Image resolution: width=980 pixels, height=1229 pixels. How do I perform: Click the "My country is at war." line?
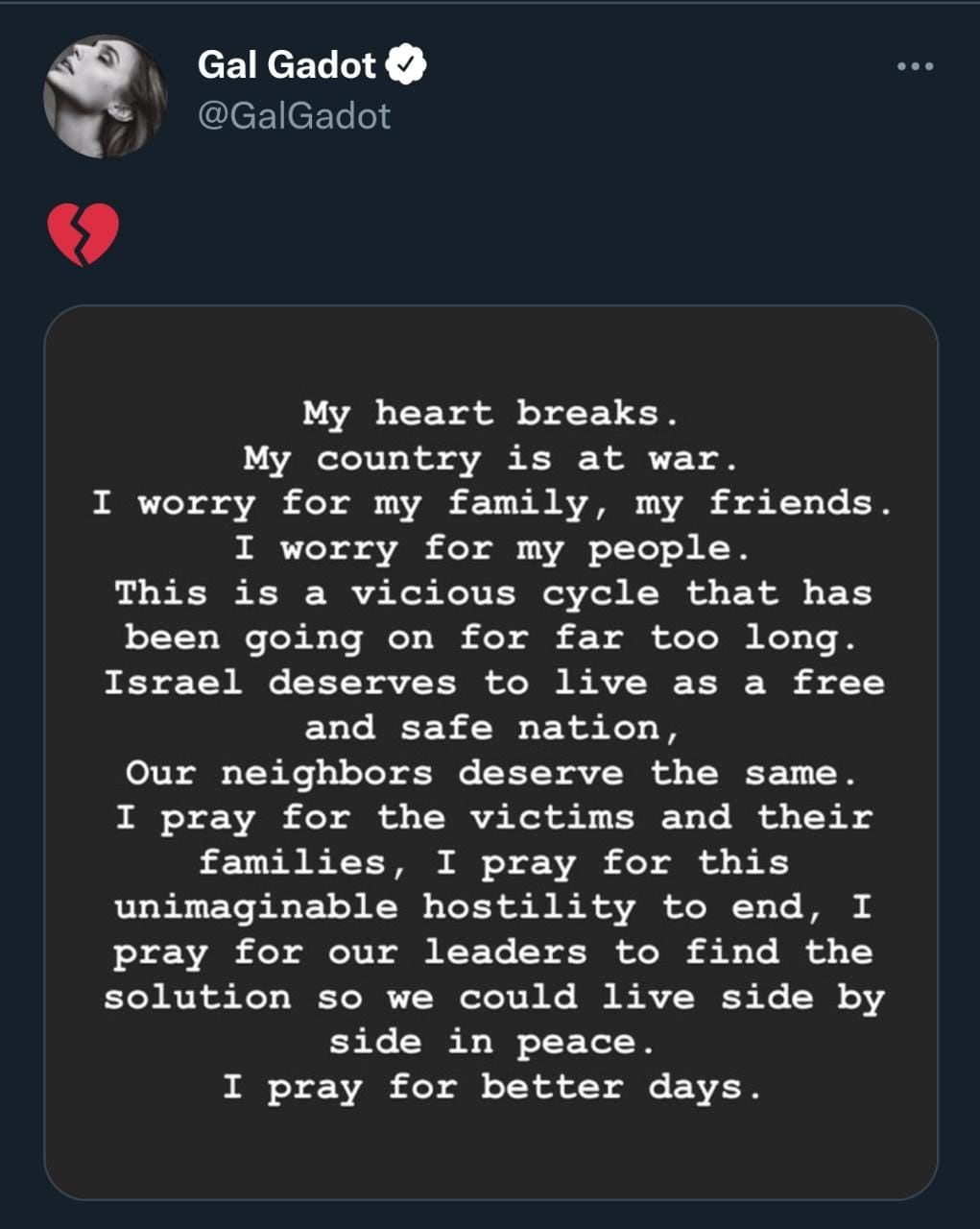491,458
